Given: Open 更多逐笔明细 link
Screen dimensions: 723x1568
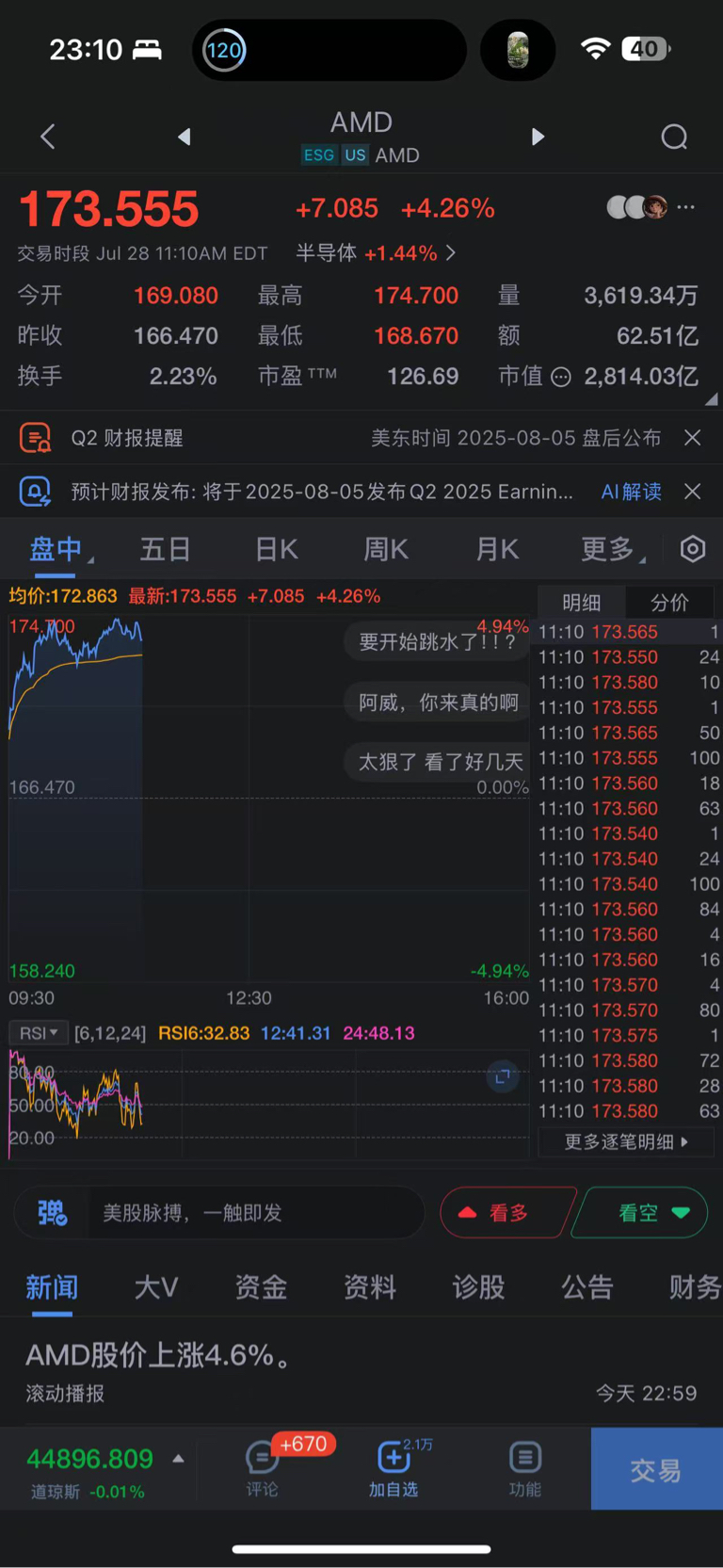Looking at the screenshot, I should 626,1142.
